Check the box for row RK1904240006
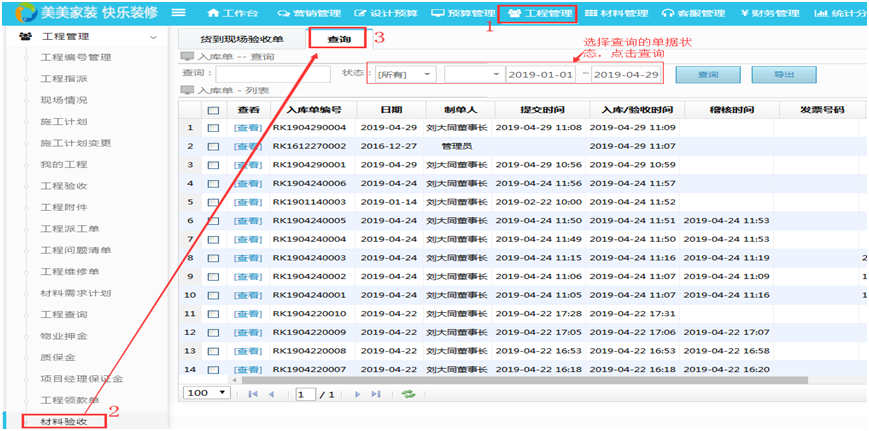This screenshot has width=869, height=431. coord(212,184)
